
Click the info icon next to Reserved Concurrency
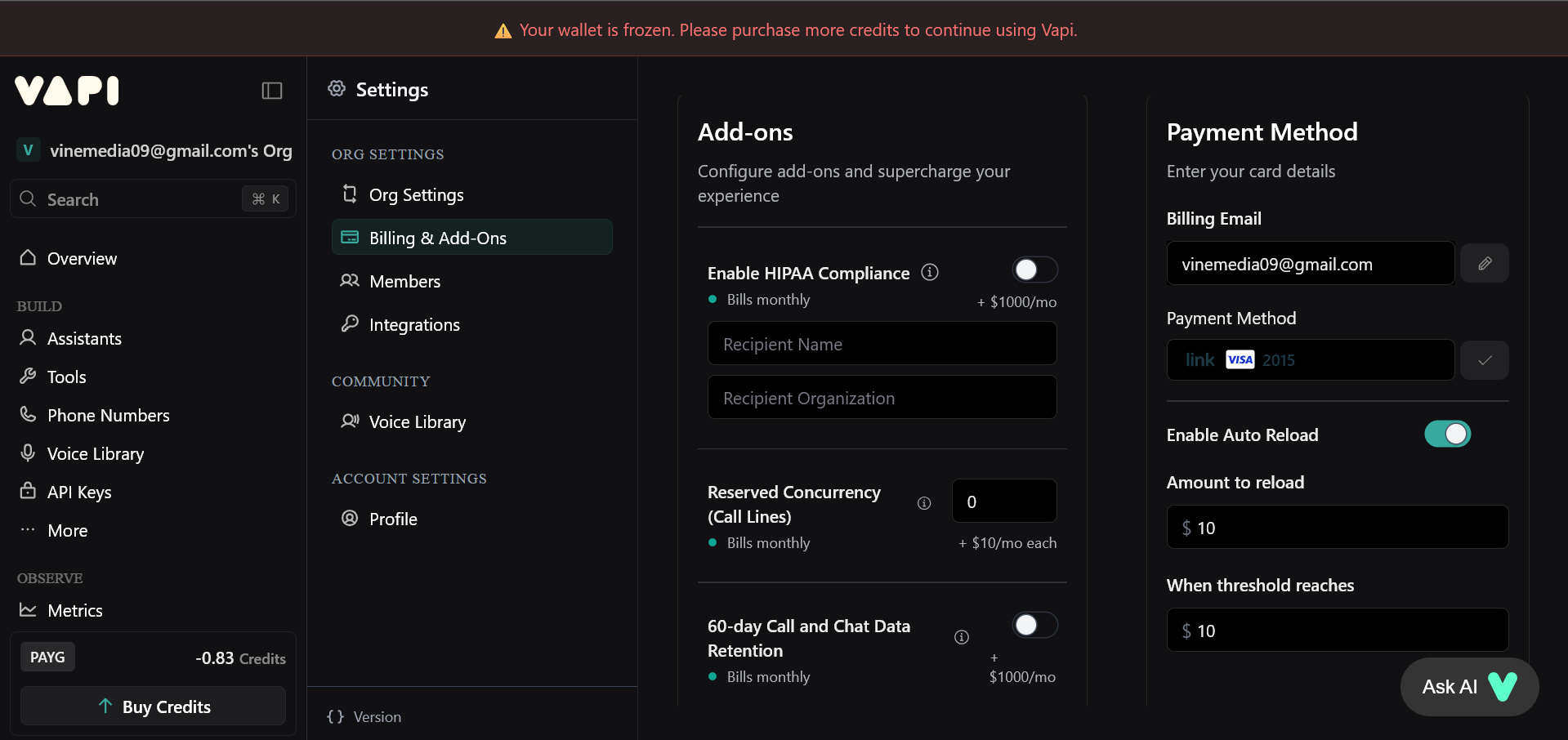pos(923,503)
